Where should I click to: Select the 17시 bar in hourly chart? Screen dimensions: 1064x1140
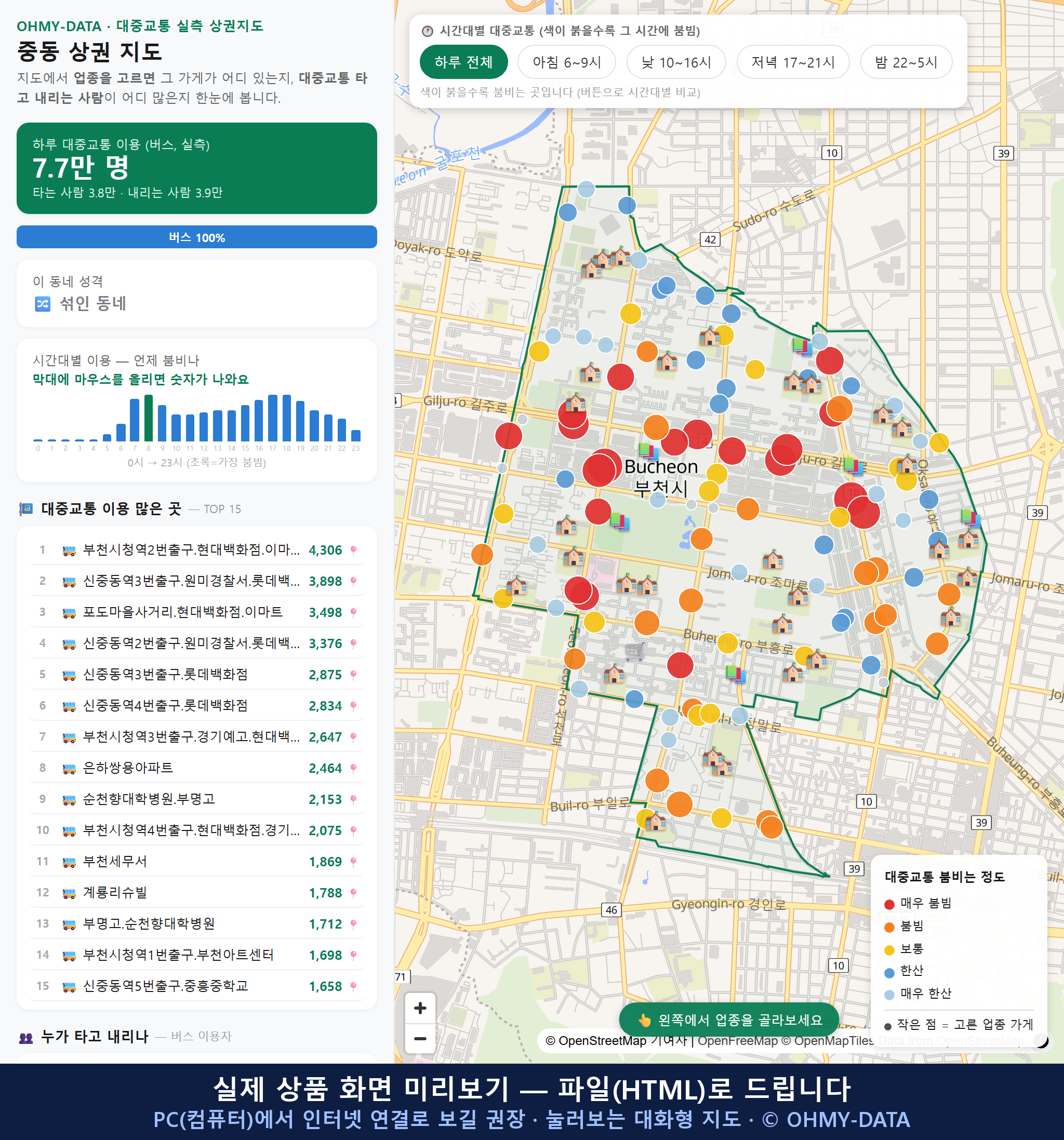(273, 418)
